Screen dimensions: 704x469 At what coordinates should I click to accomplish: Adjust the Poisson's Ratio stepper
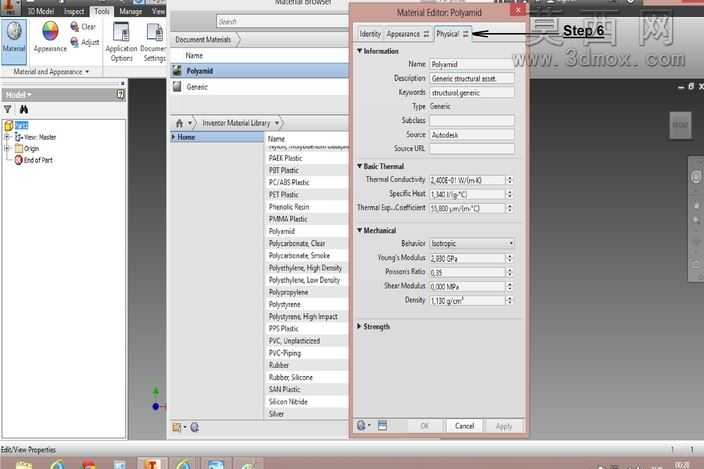pos(509,272)
